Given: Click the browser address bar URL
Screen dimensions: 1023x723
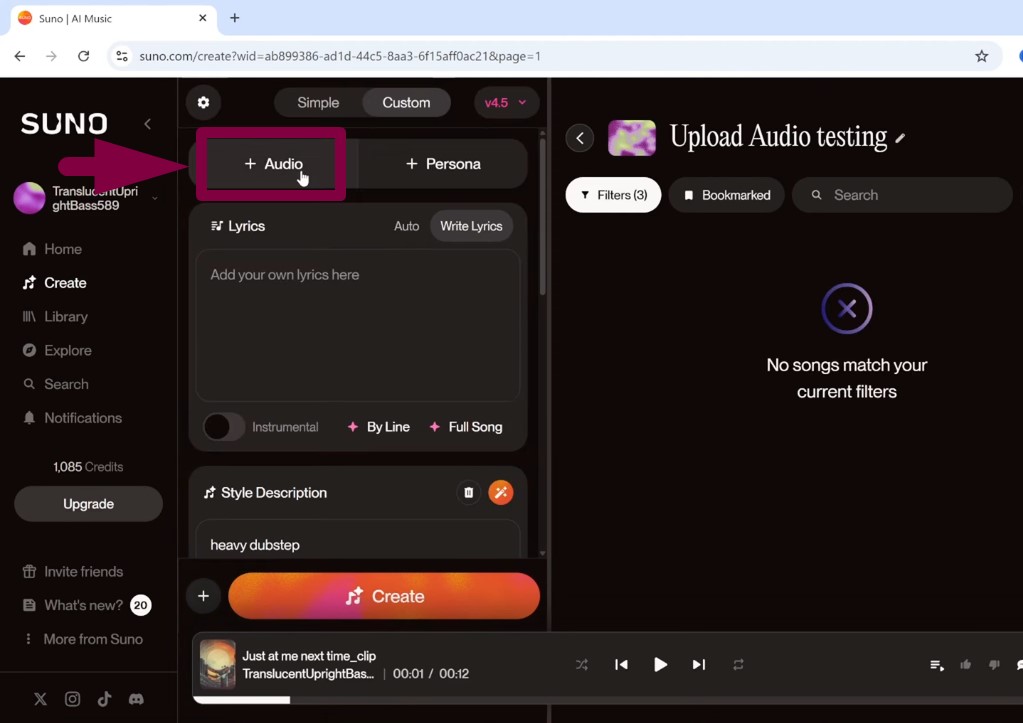Looking at the screenshot, I should click(340, 56).
